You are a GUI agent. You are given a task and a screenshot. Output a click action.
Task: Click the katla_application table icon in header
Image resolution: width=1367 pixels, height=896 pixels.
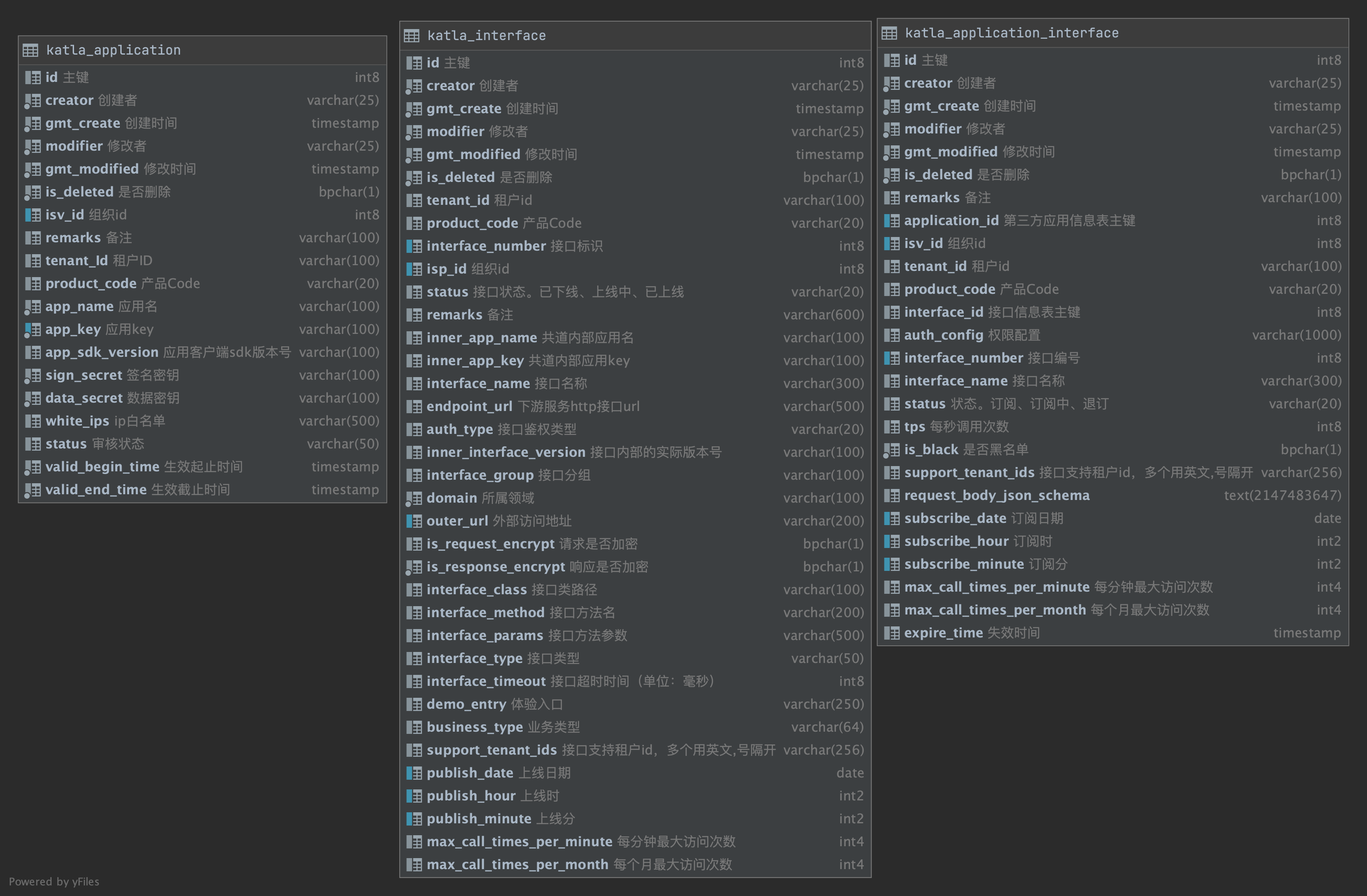tap(30, 51)
